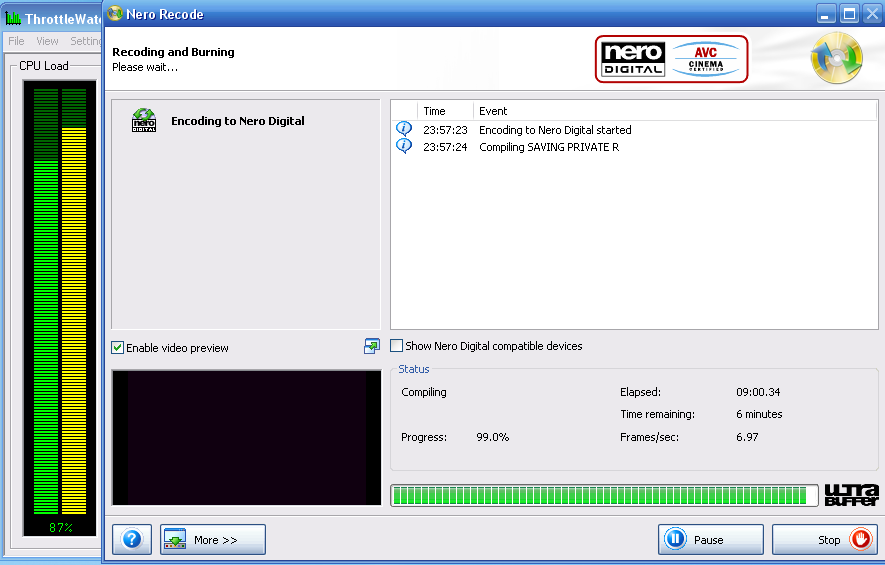885x565 pixels.
Task: Click the info icon beside 23:57:23 event
Action: pos(404,129)
